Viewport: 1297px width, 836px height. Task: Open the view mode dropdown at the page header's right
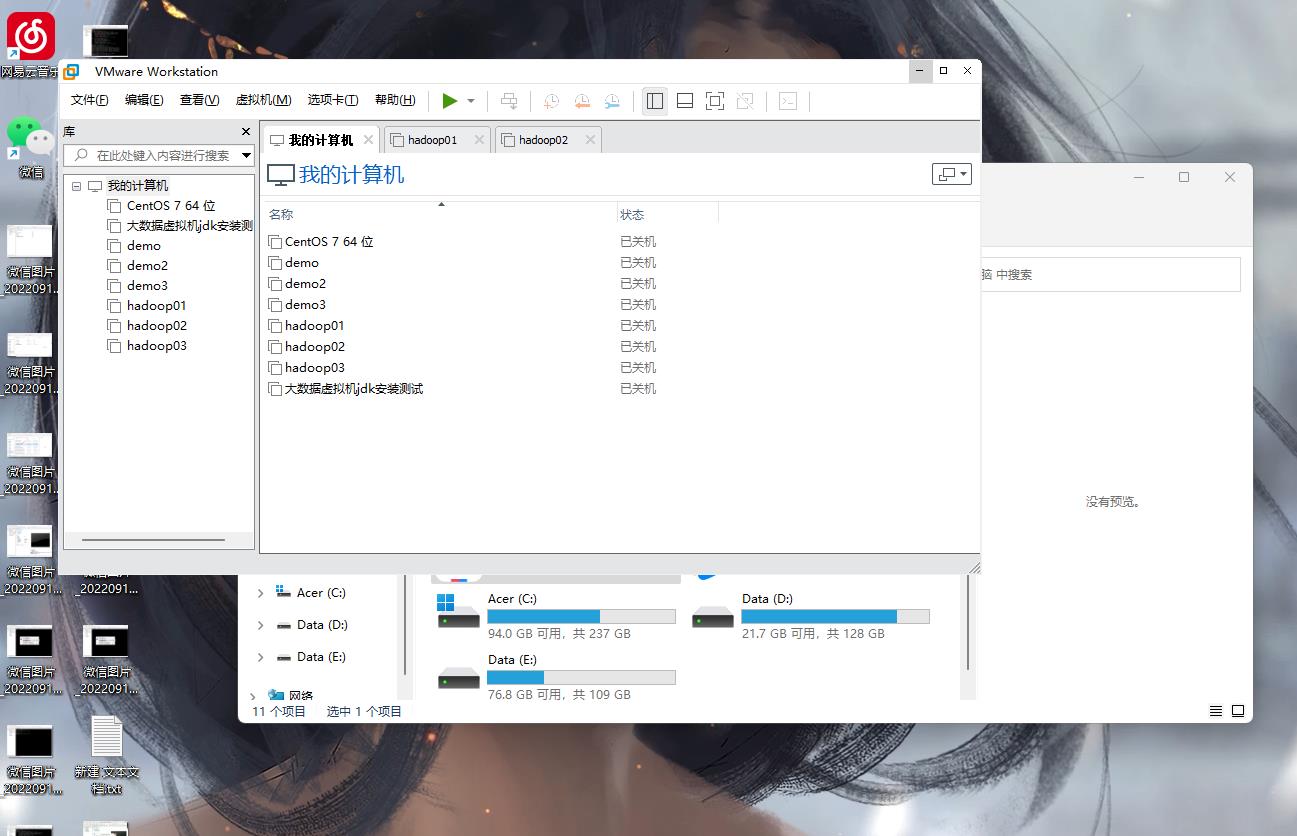click(x=951, y=174)
